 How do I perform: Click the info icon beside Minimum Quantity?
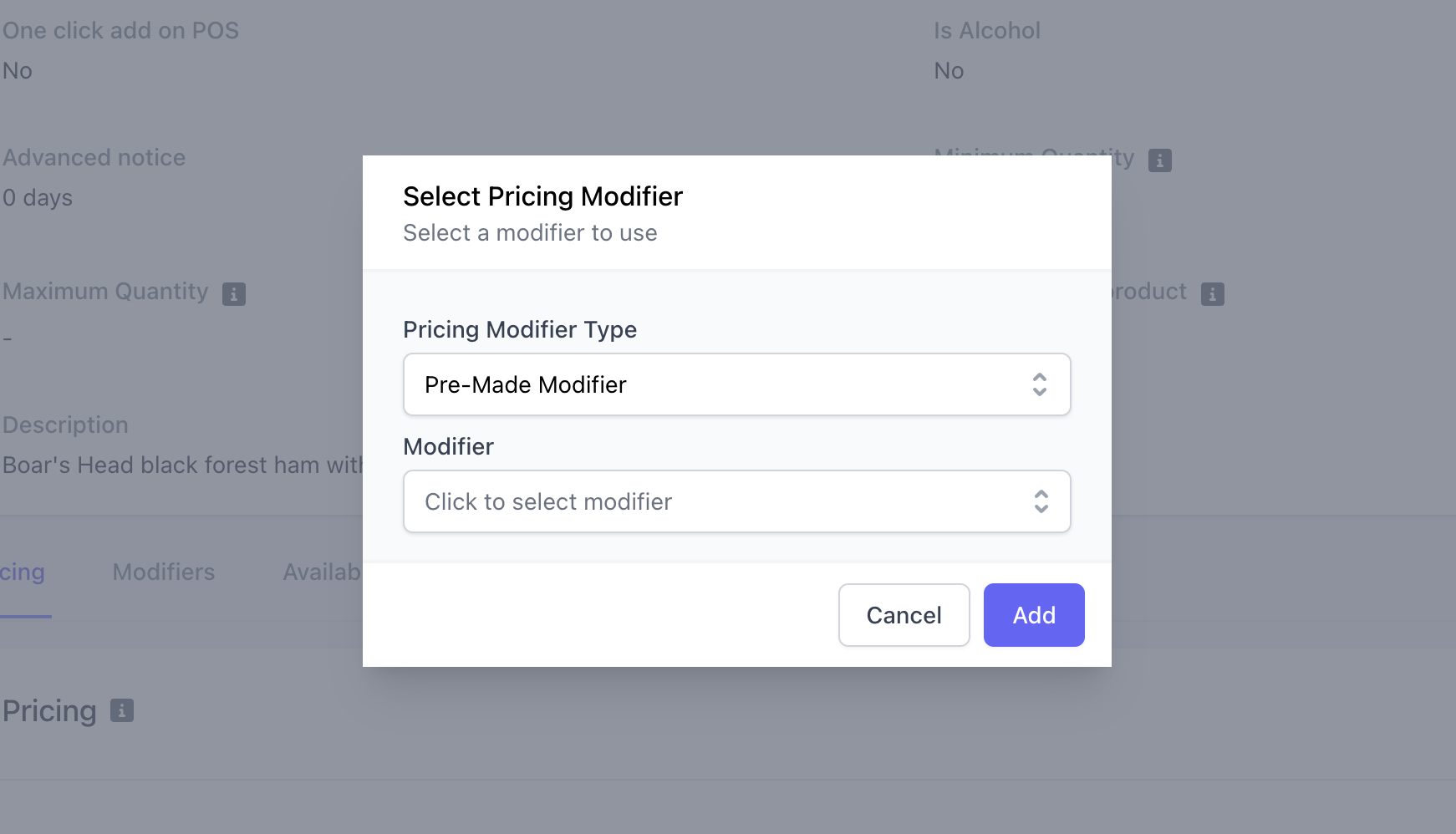click(x=1159, y=160)
